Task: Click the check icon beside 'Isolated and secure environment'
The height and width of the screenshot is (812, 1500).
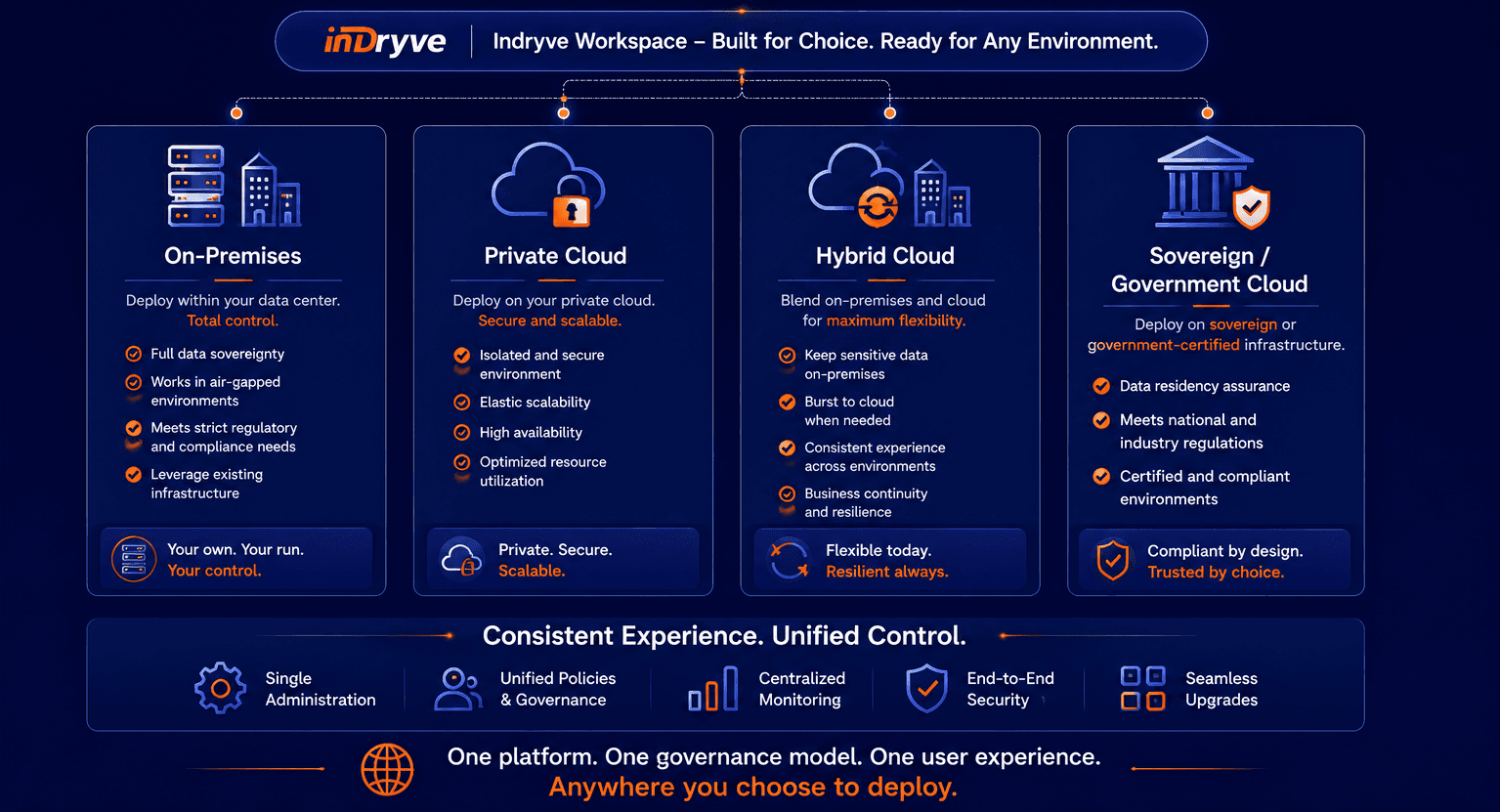Action: coord(462,356)
